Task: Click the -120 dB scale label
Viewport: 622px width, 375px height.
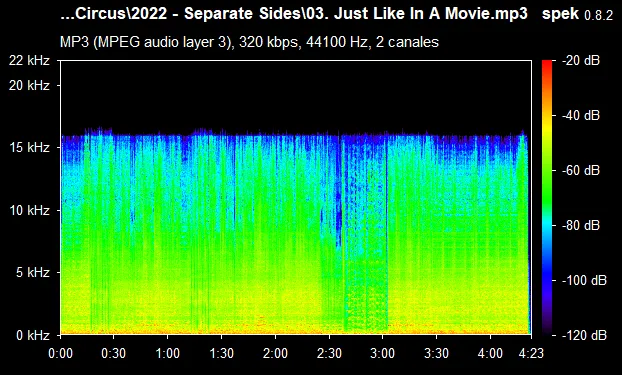Action: click(584, 335)
